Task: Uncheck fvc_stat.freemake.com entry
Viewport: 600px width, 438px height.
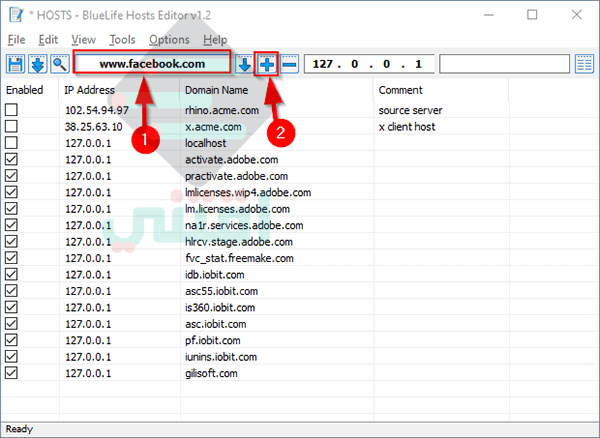Action: tap(11, 258)
